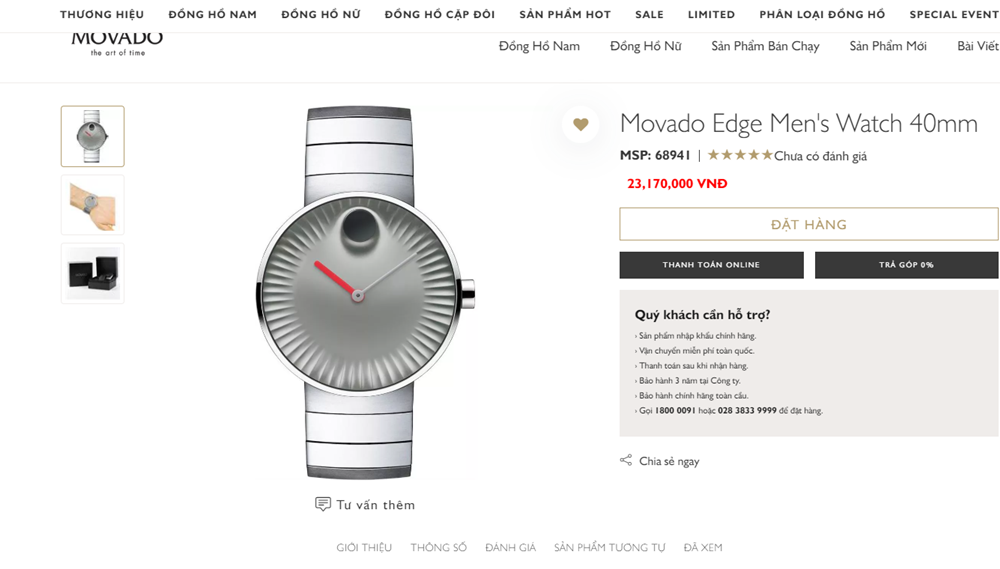The width and height of the screenshot is (1000, 569).
Task: Open the THƯƠNG HIỆU menu
Action: (102, 15)
